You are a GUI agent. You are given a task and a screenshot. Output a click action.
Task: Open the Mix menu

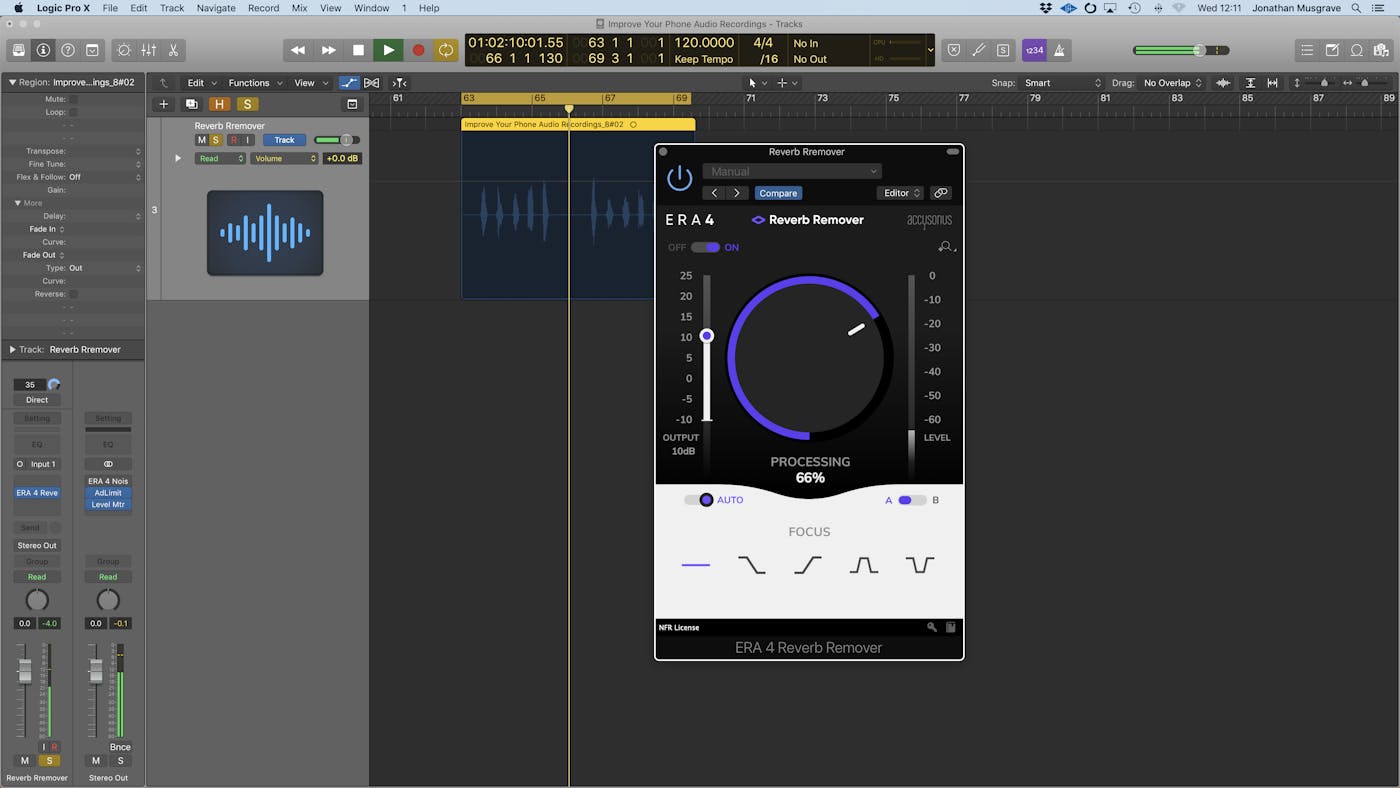[x=299, y=8]
